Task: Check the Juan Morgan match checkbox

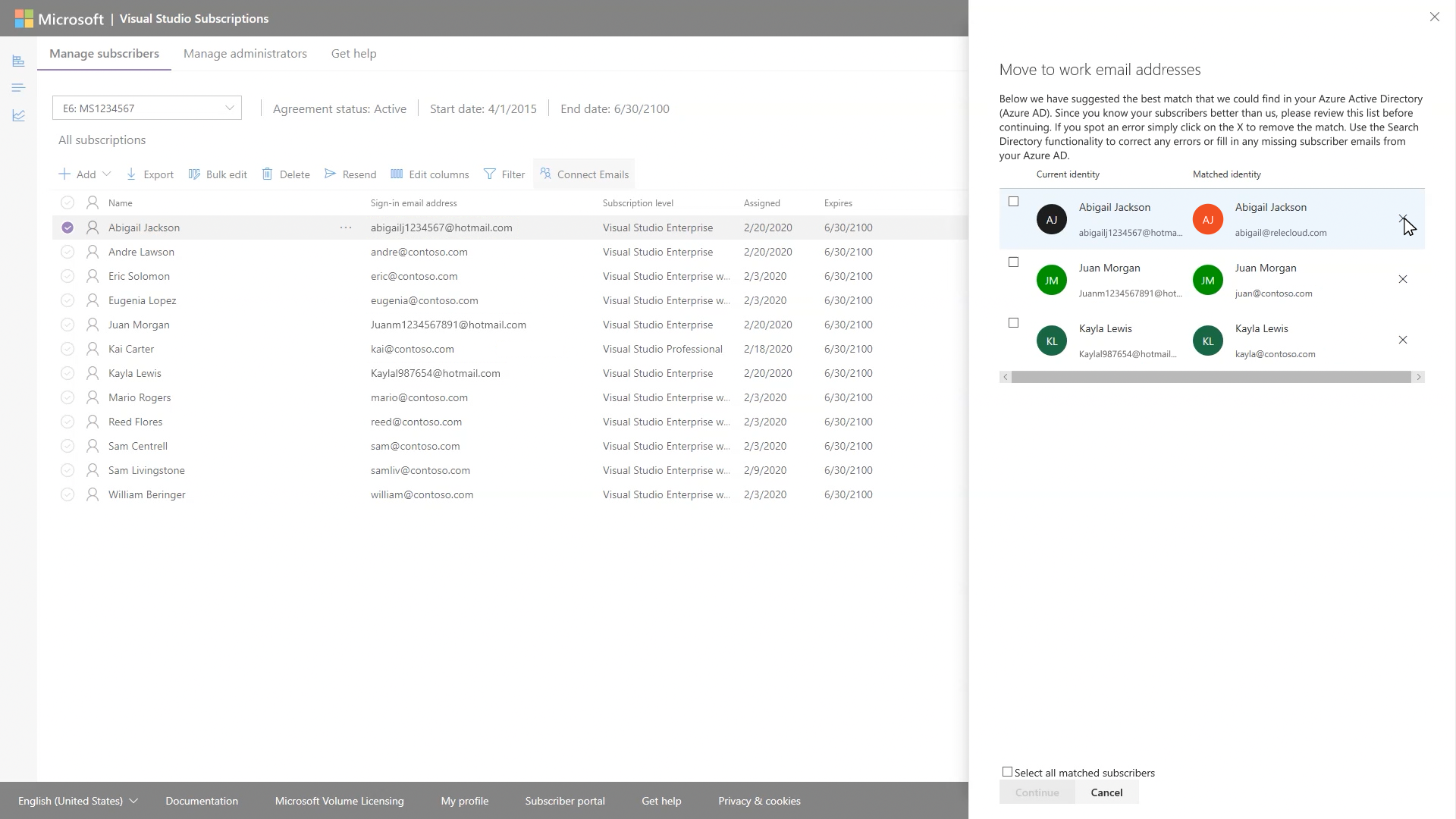Action: pyautogui.click(x=1013, y=262)
